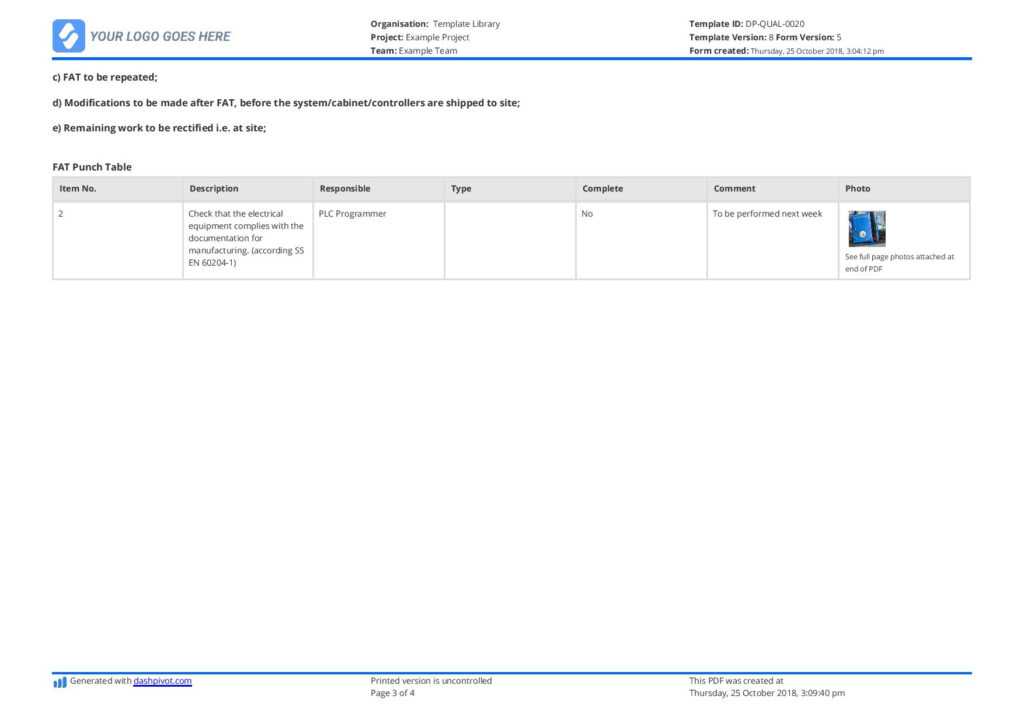
Task: Expand the Description column header
Action: pos(213,188)
